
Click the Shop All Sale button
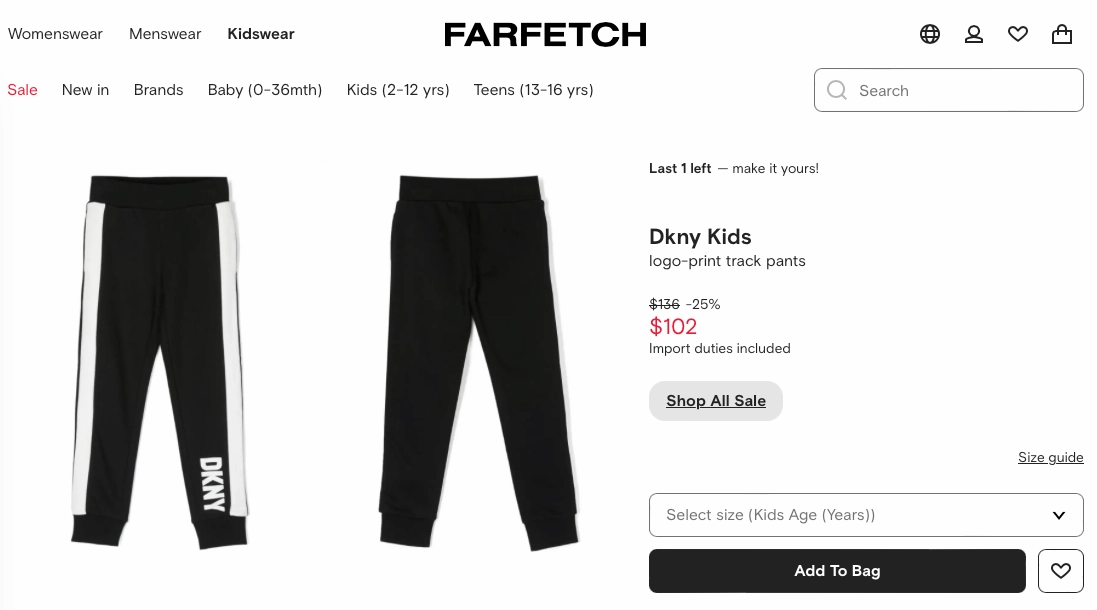pos(716,400)
